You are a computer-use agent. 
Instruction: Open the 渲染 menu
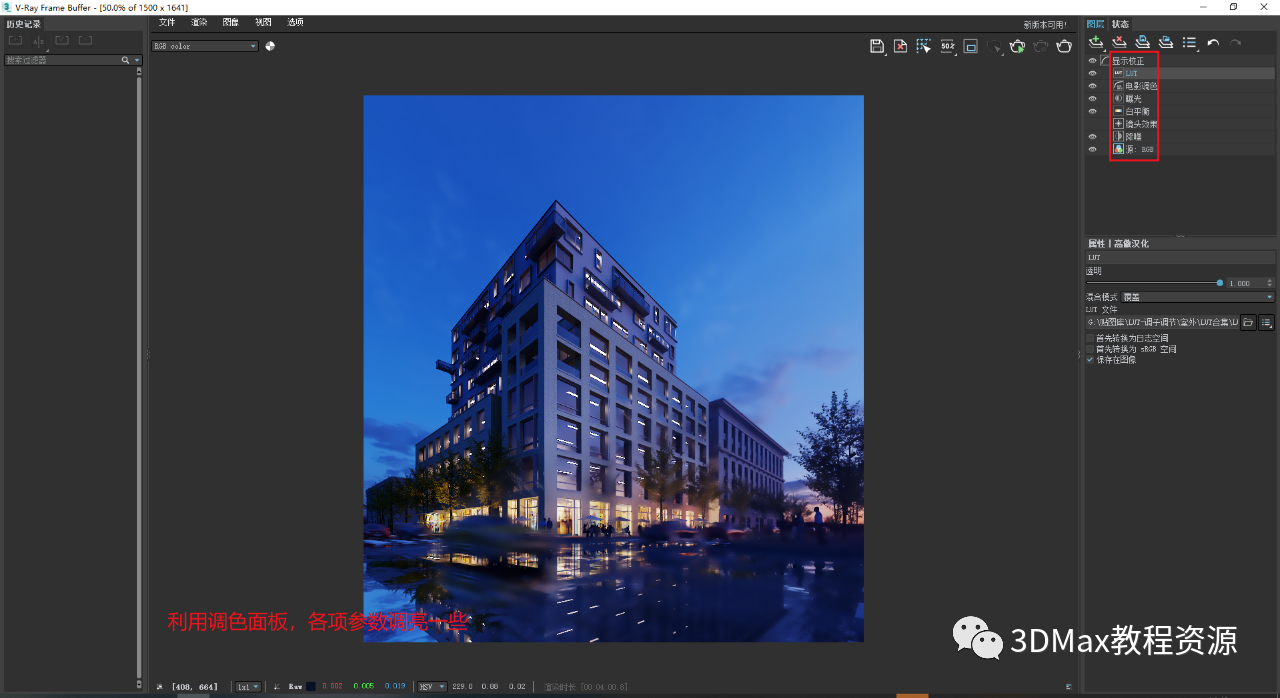tap(199, 22)
